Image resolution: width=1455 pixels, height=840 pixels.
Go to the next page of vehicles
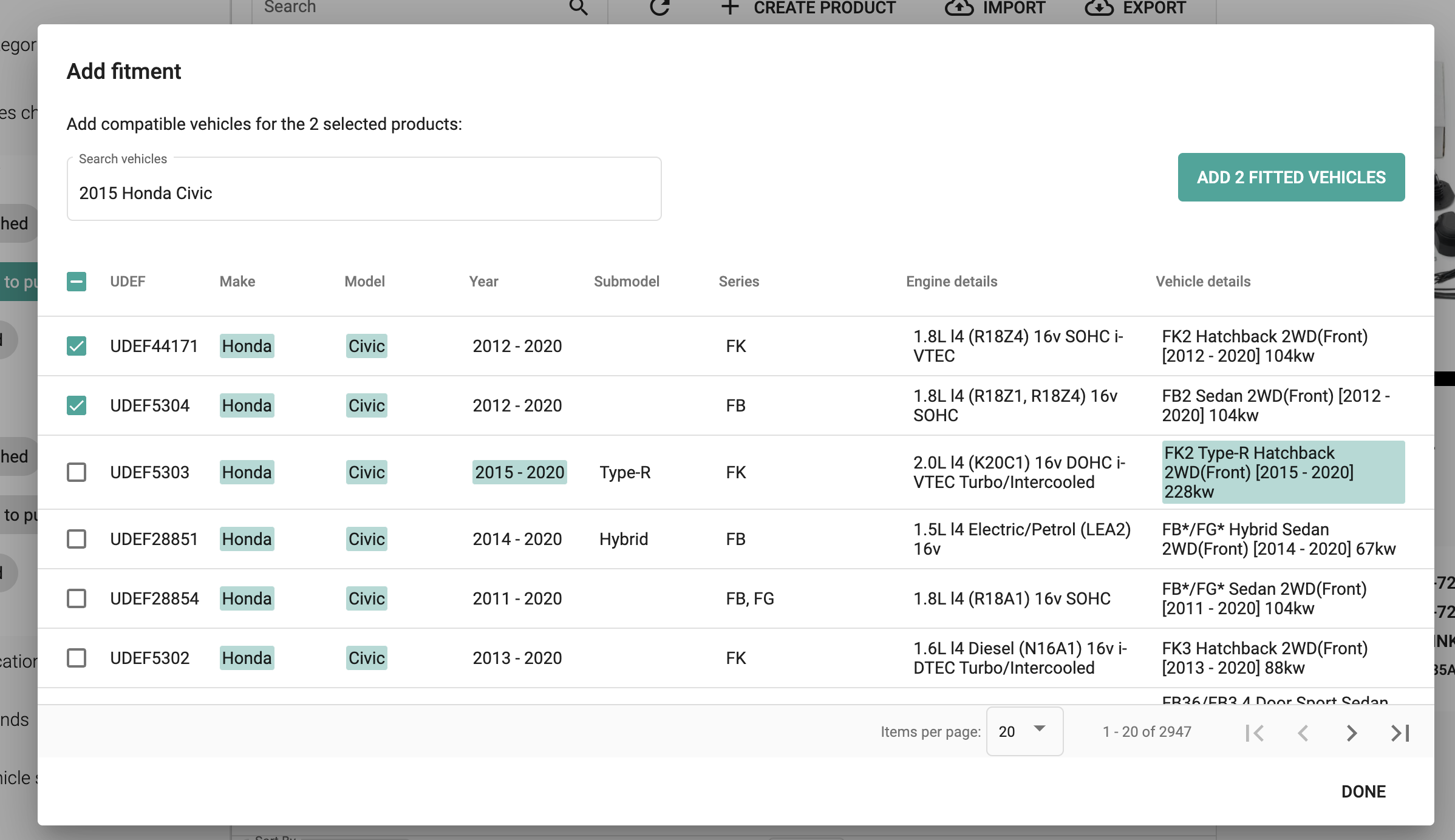1351,733
